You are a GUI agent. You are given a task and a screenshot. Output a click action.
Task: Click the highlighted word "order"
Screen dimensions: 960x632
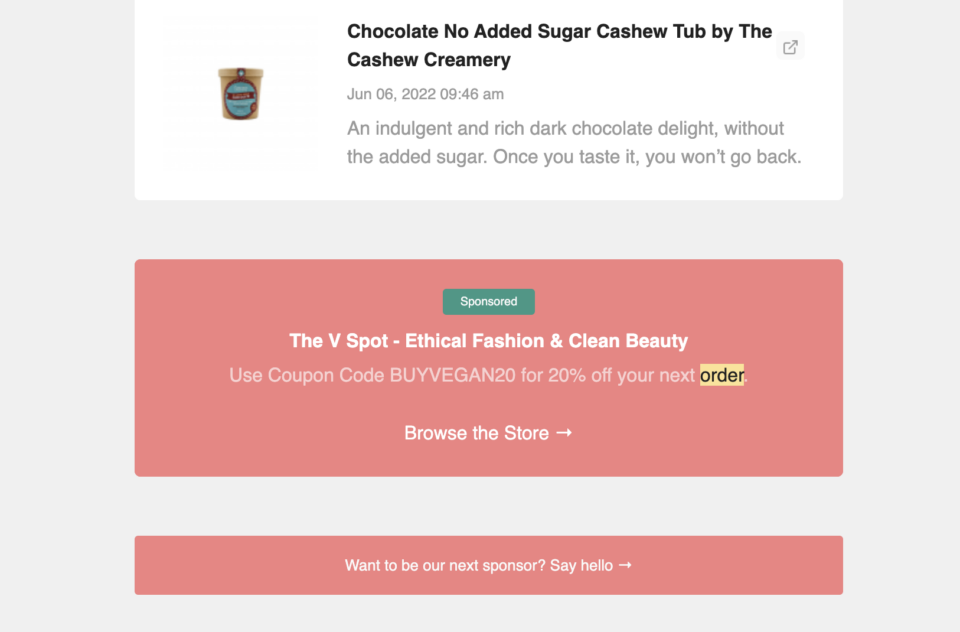pyautogui.click(x=721, y=376)
